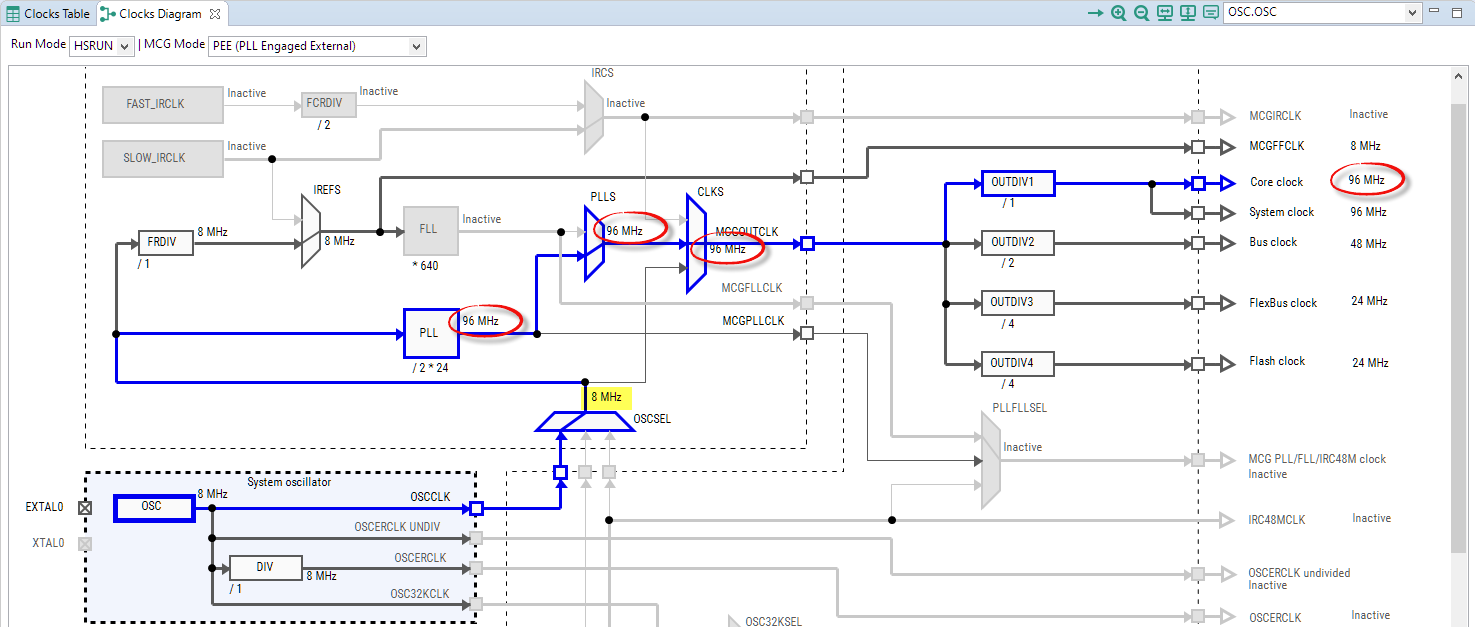Toggle the XTAL0 pin checkbox

[x=85, y=543]
